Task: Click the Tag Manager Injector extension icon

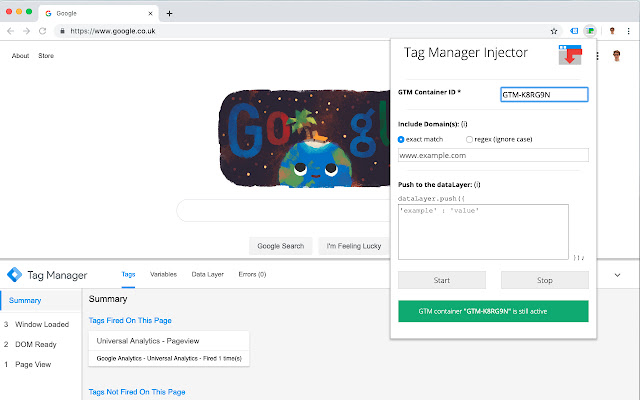Action: [x=591, y=31]
